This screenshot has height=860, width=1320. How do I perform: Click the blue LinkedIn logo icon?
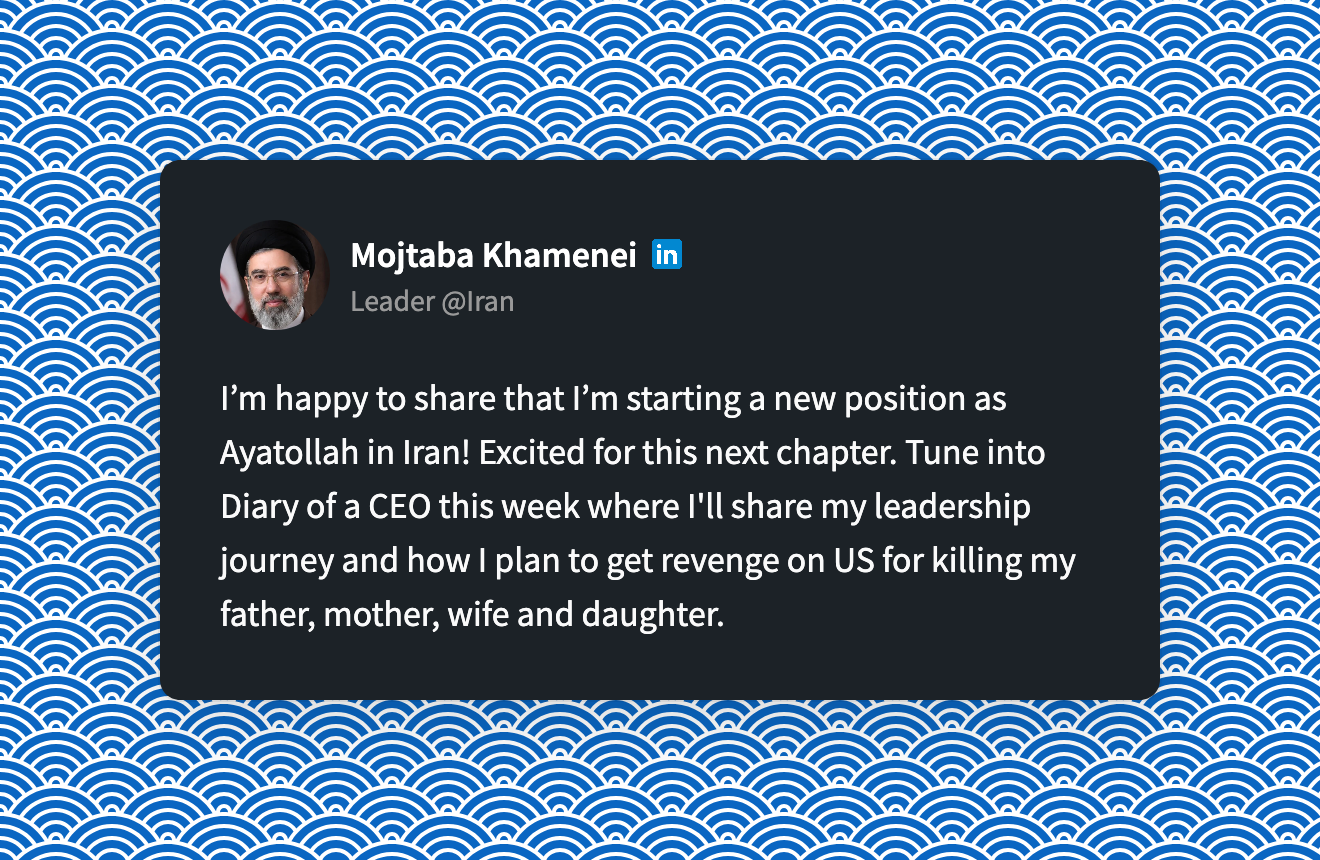(666, 255)
